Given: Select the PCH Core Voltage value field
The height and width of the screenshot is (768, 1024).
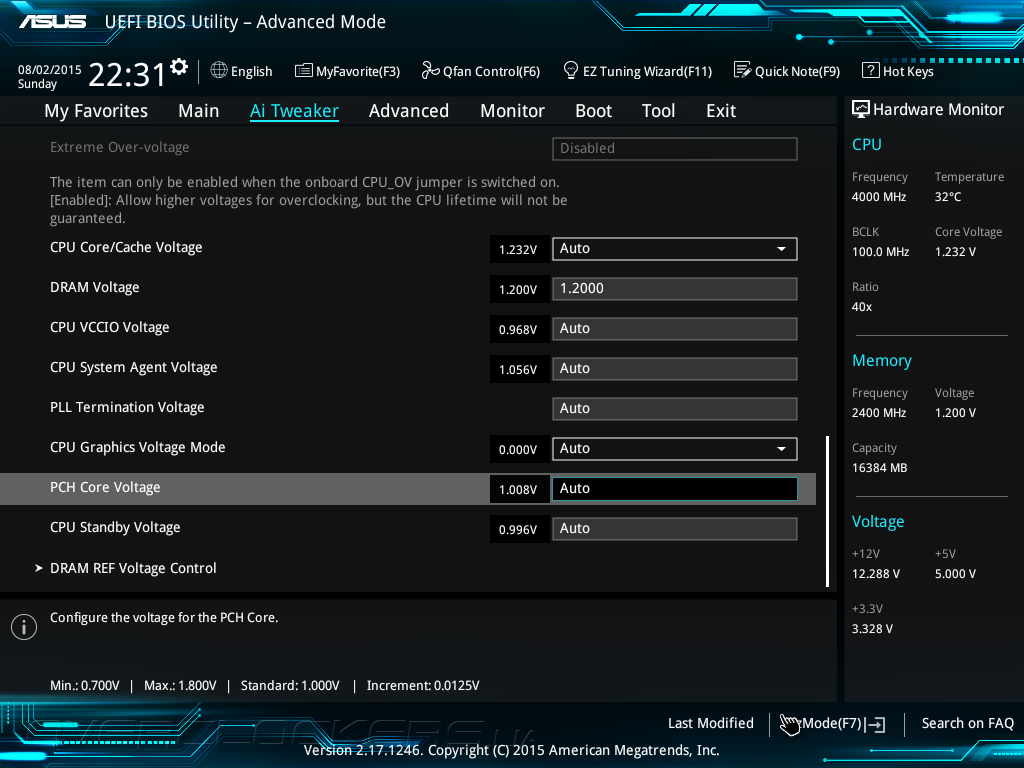Looking at the screenshot, I should pyautogui.click(x=674, y=489).
